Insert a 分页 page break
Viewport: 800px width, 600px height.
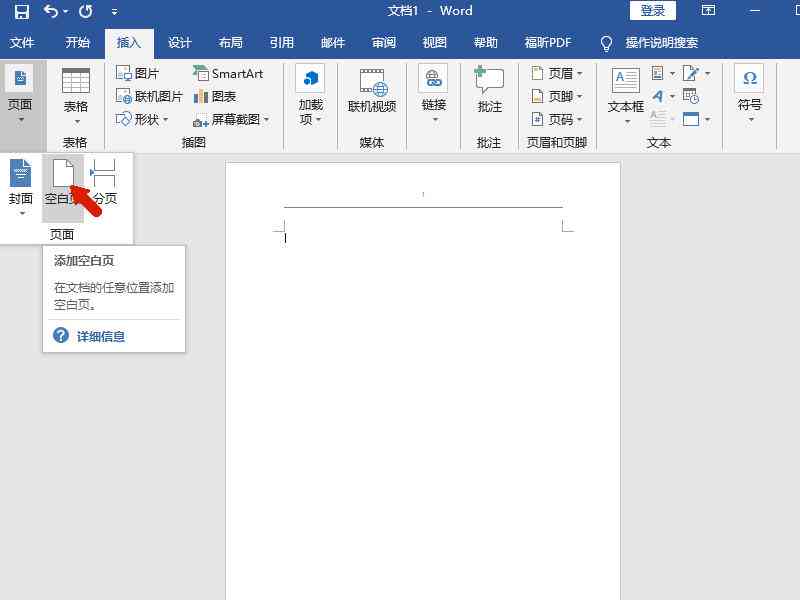point(105,183)
